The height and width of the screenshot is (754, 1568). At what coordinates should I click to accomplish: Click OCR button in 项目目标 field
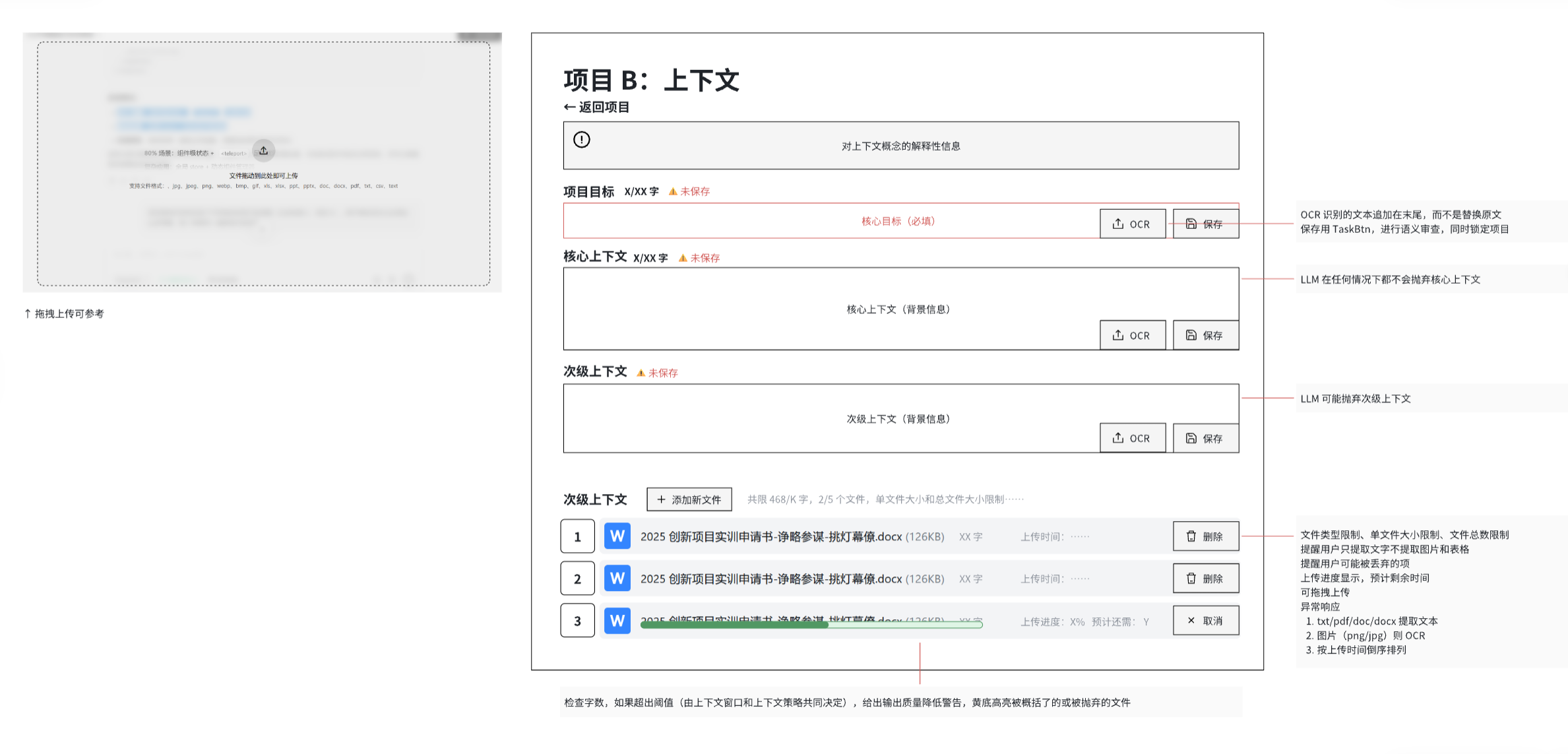(1132, 224)
